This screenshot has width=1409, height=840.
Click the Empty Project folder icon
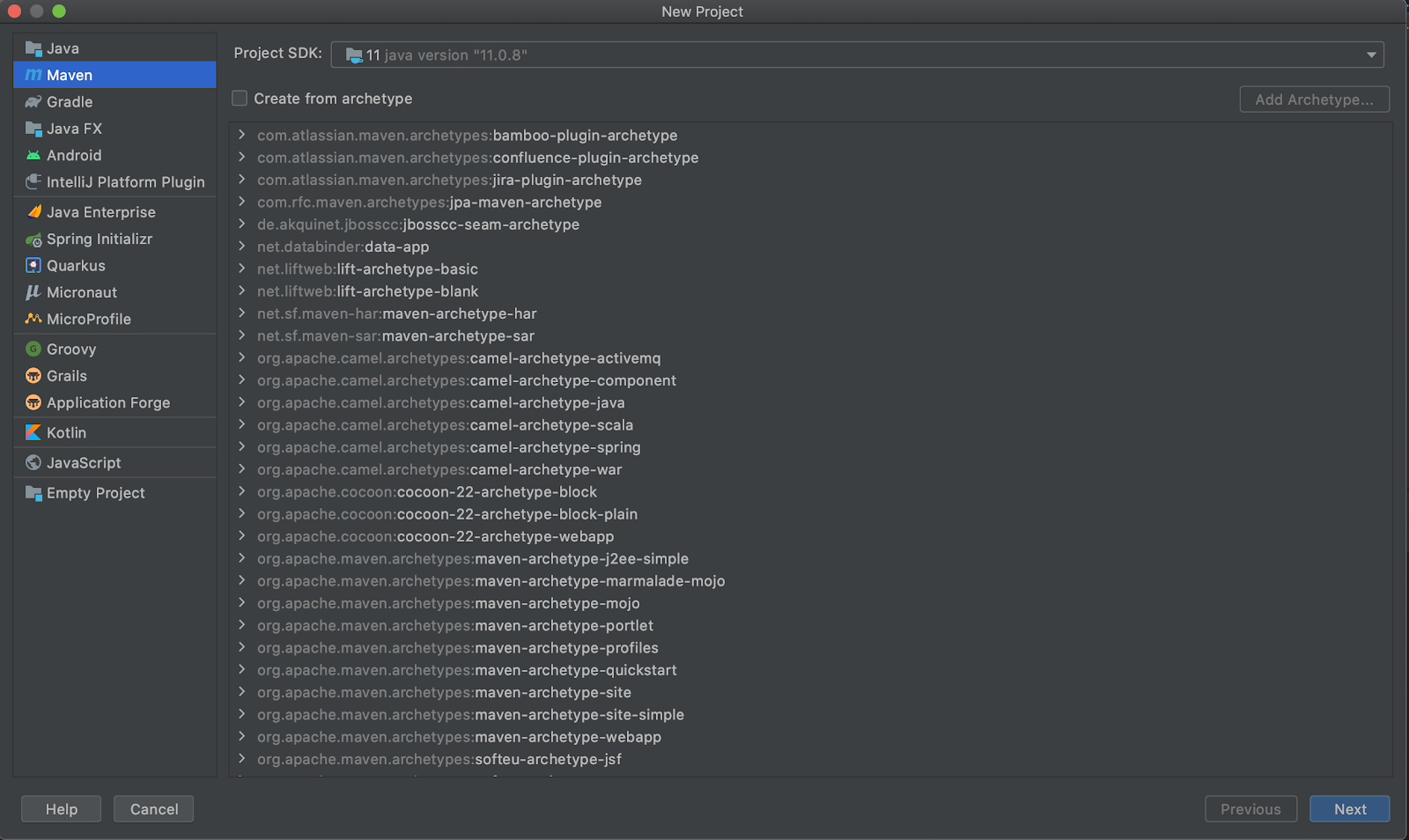click(33, 493)
